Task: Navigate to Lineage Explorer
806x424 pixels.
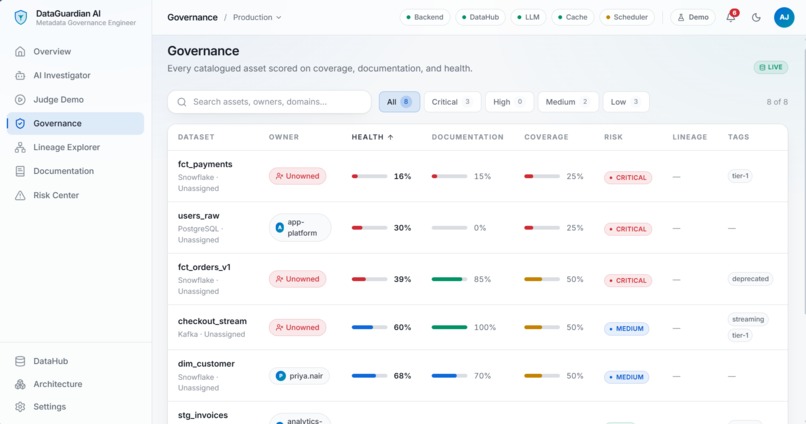Action: [75, 148]
